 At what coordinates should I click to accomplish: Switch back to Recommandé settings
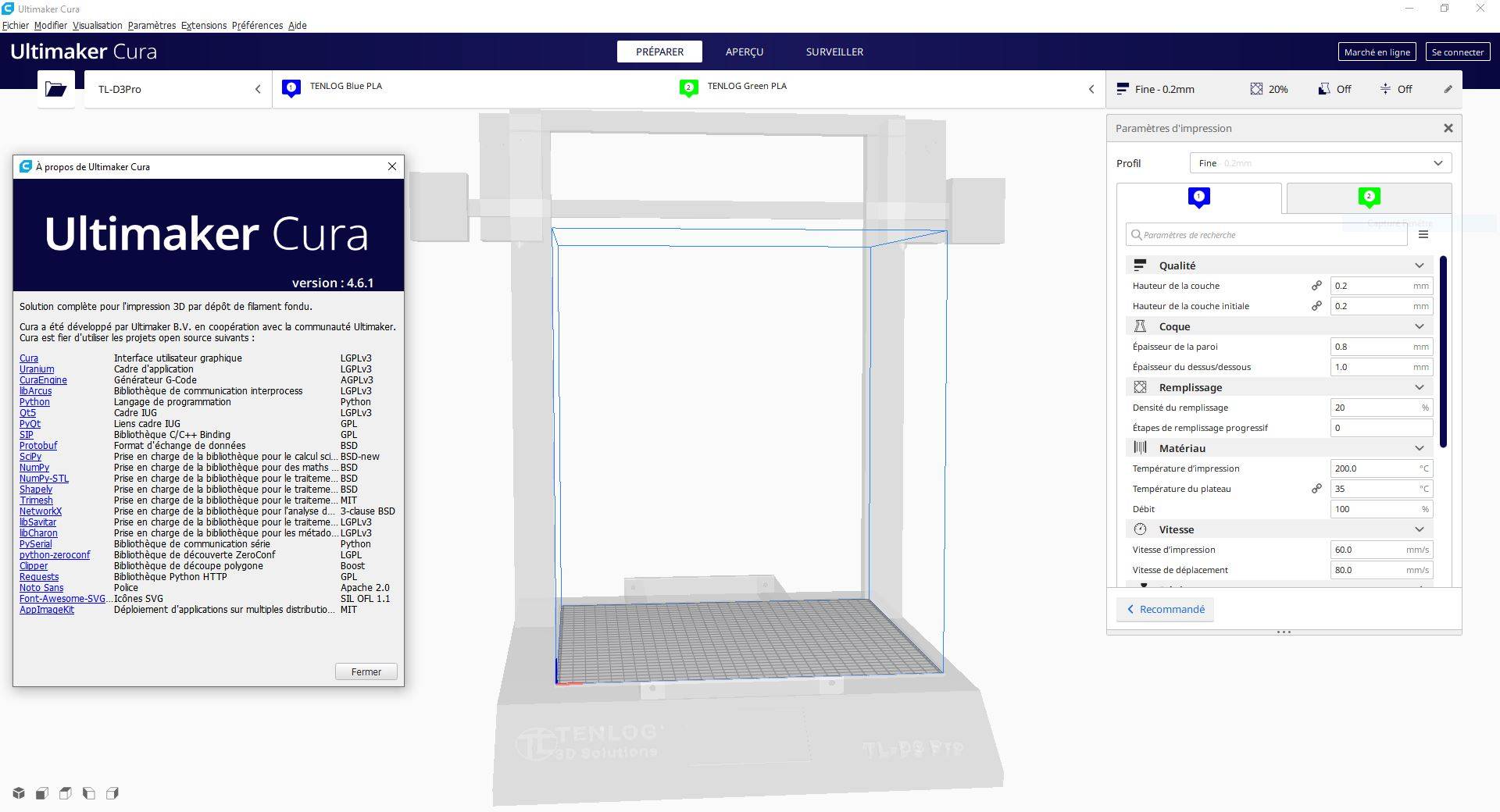coord(1165,609)
